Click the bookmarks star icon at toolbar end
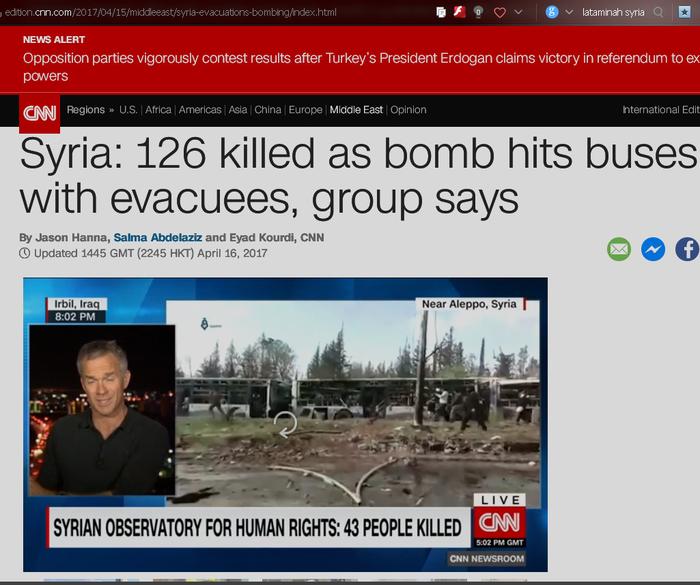Image resolution: width=700 pixels, height=585 pixels. point(686,12)
